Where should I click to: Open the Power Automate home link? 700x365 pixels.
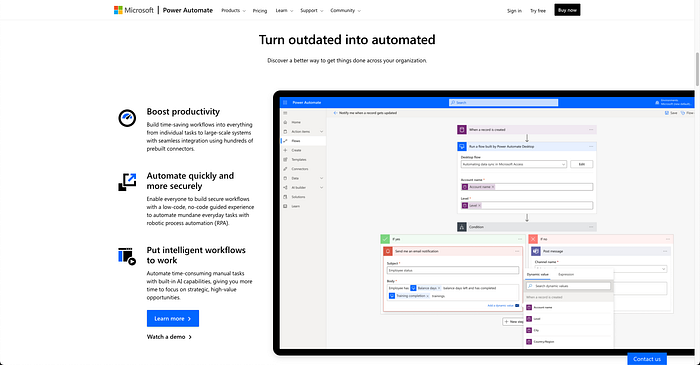(188, 10)
